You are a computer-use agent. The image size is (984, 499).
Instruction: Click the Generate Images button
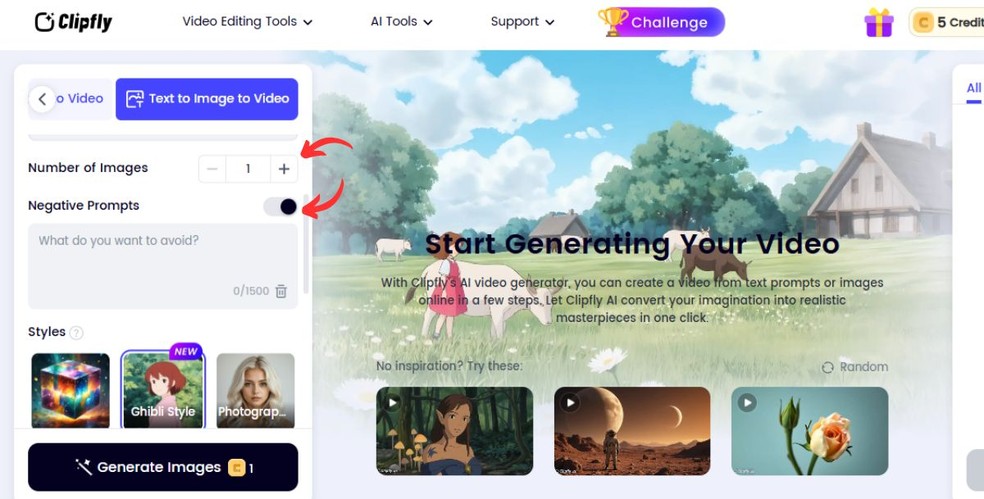pos(163,467)
